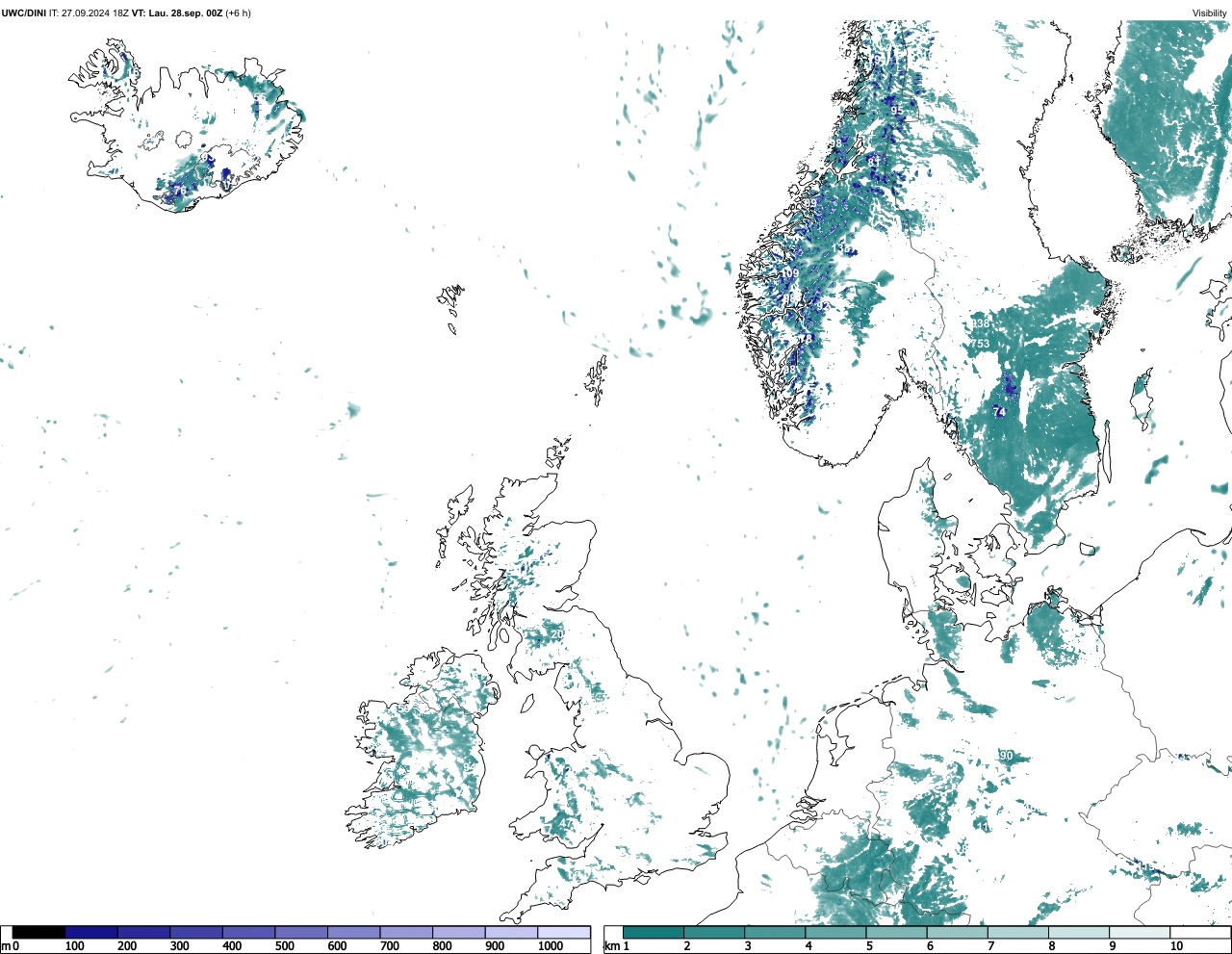This screenshot has width=1232, height=954.
Task: Click the 'm' unit label of the meter scale
Action: tap(6, 946)
